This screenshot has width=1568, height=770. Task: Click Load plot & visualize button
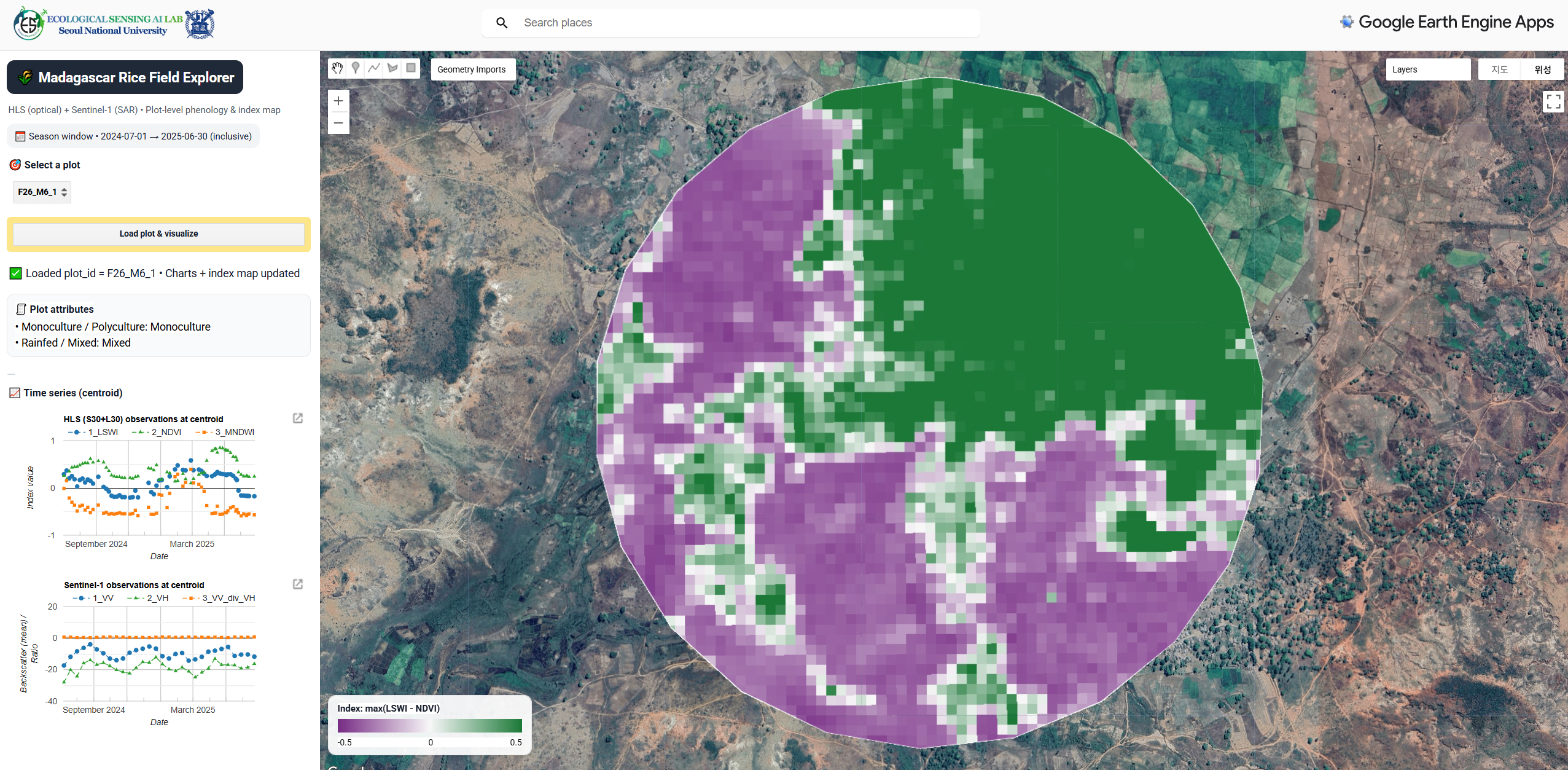(158, 234)
